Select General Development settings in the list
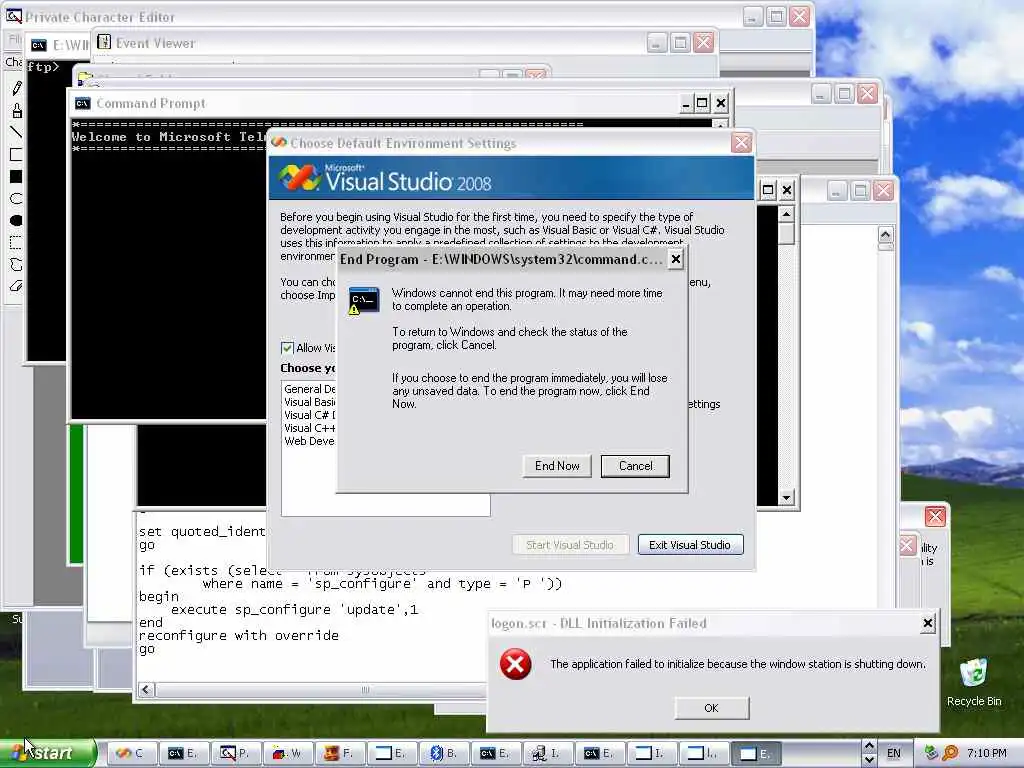 click(x=310, y=389)
